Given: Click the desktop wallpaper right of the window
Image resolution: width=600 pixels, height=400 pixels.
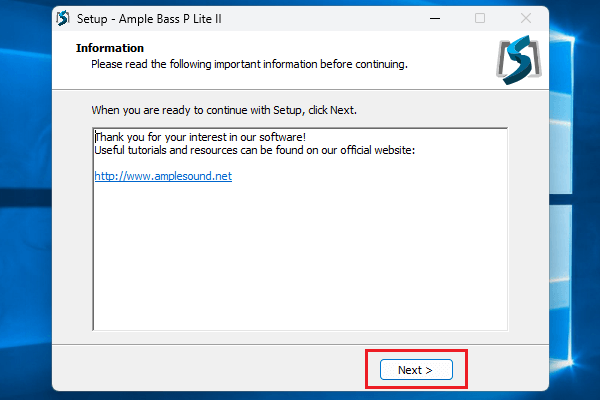Looking at the screenshot, I should [575, 200].
